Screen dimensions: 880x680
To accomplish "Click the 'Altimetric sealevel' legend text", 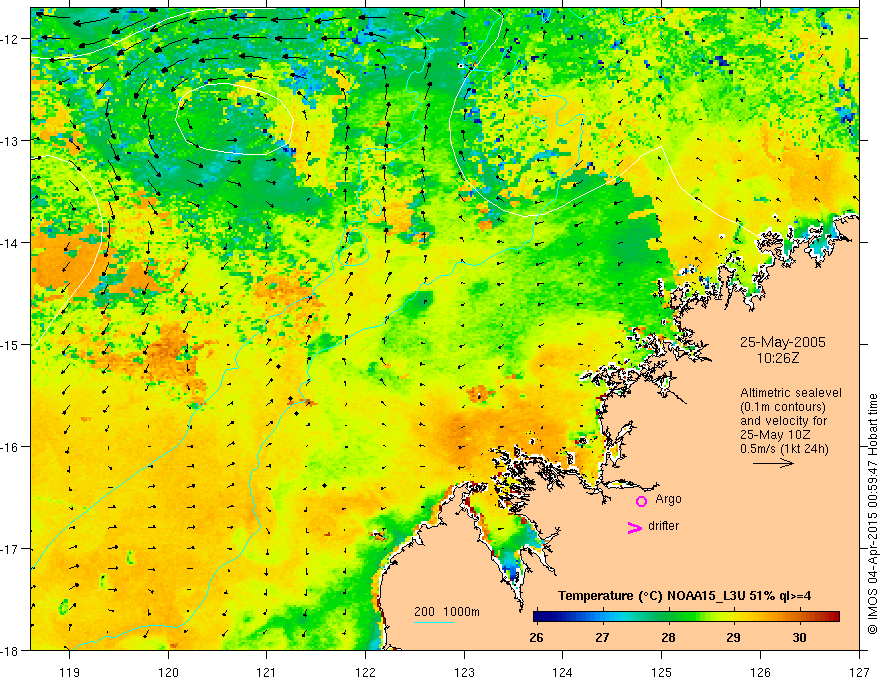I will pyautogui.click(x=790, y=393).
